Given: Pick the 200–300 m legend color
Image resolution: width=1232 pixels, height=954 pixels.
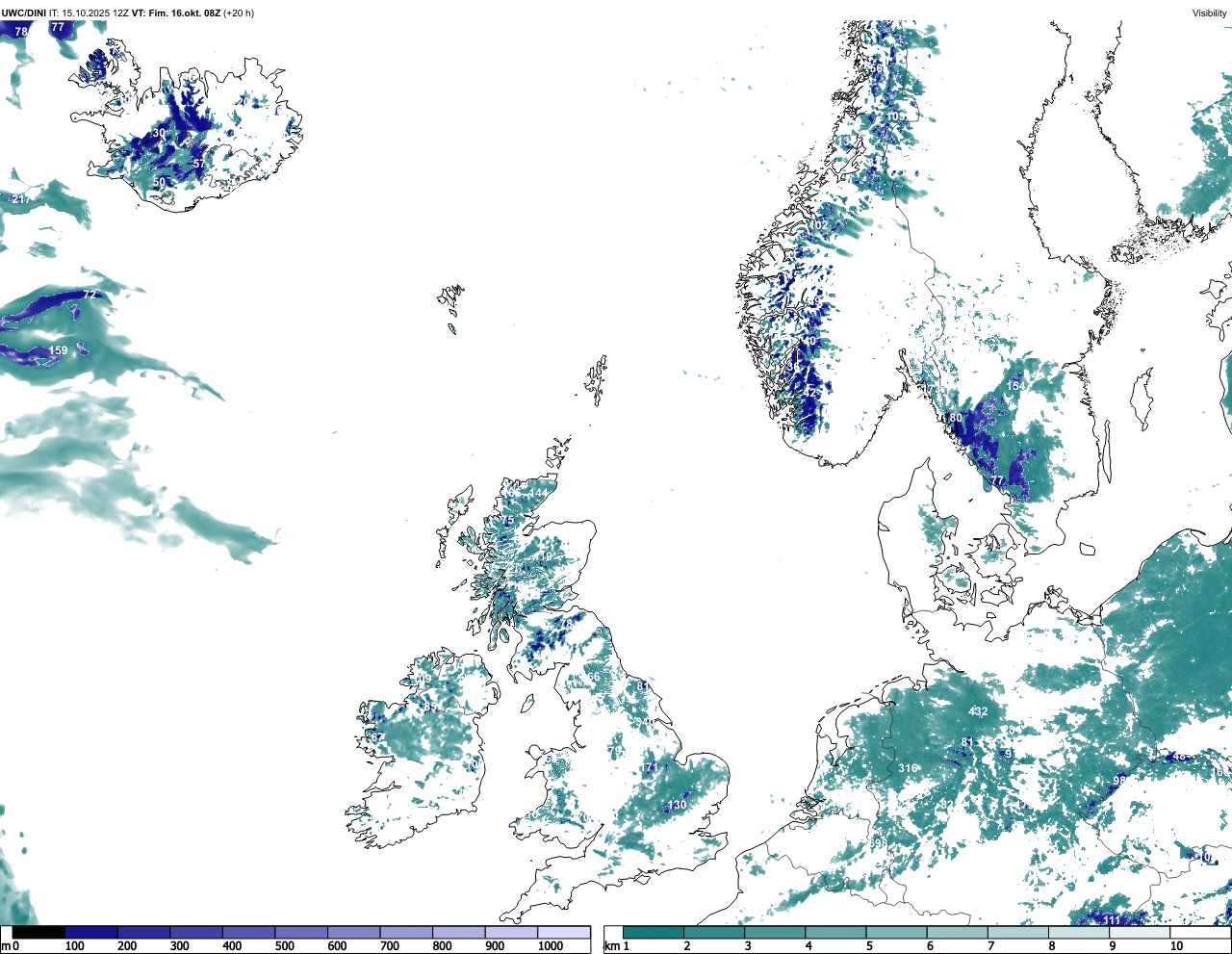Looking at the screenshot, I should (144, 932).
